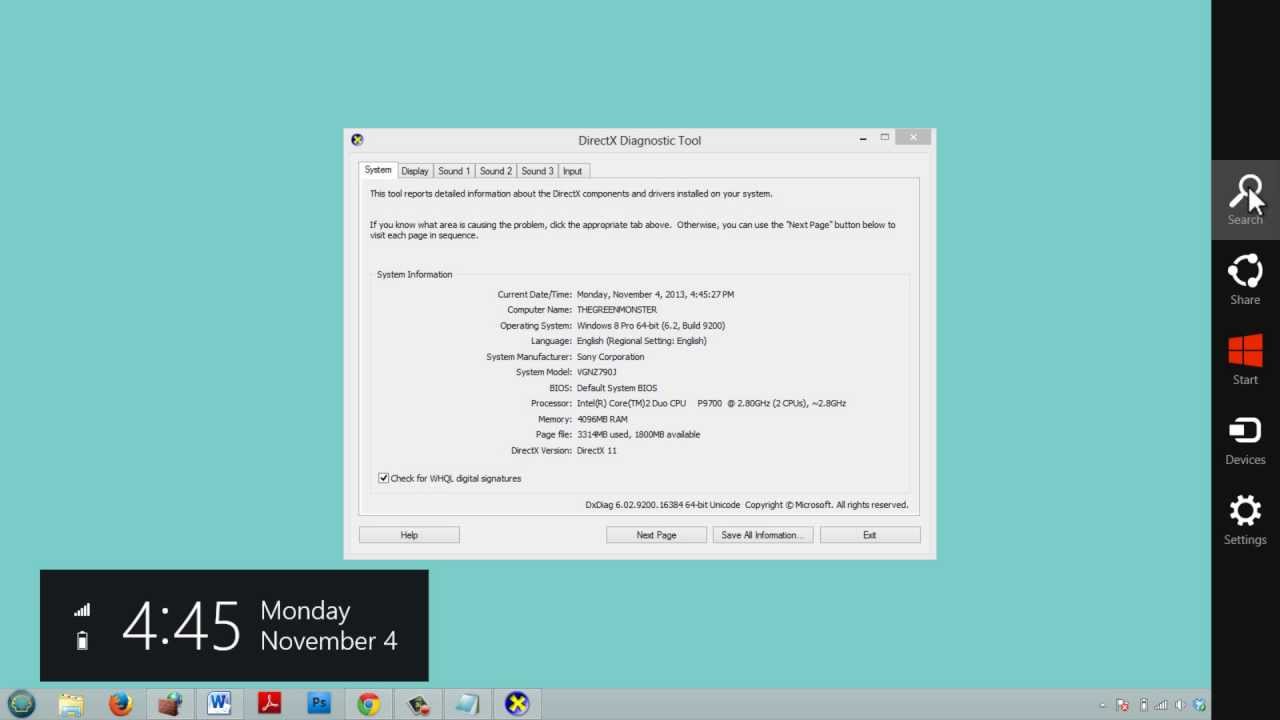Open the Devices charm

coord(1245,440)
